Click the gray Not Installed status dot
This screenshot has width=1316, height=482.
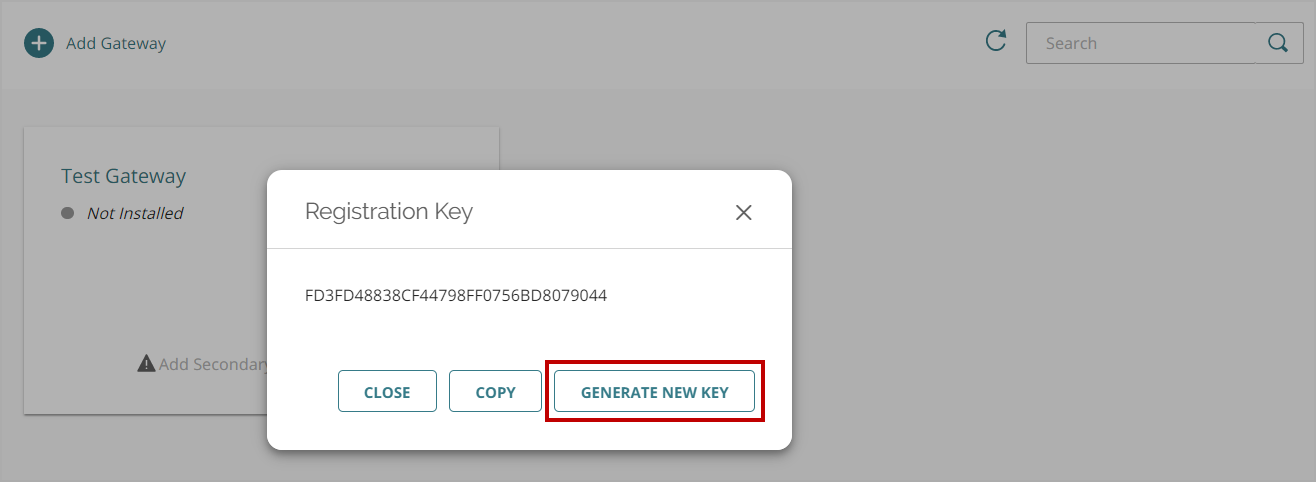68,213
